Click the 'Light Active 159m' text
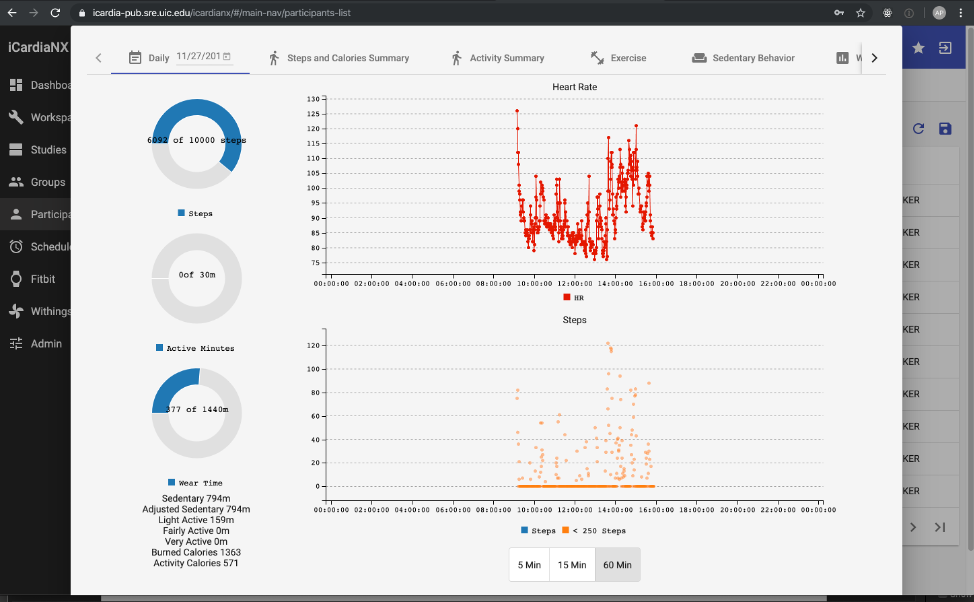 click(x=196, y=520)
